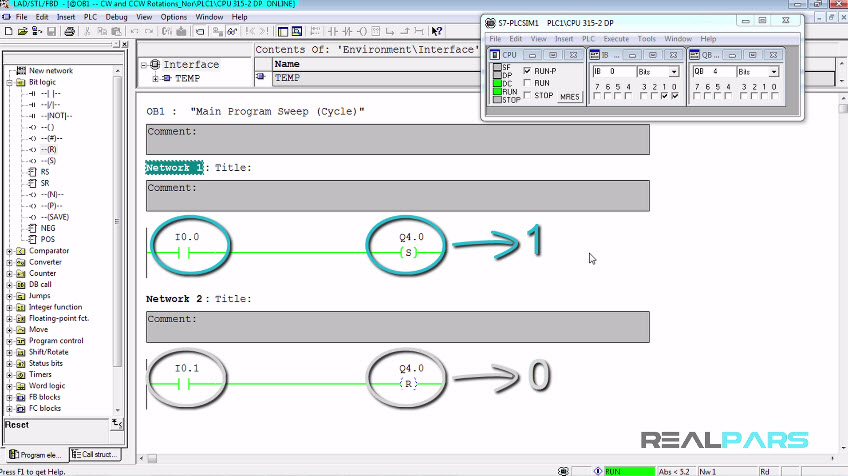Click the Cut scissors toolbar icon

pos(87,31)
